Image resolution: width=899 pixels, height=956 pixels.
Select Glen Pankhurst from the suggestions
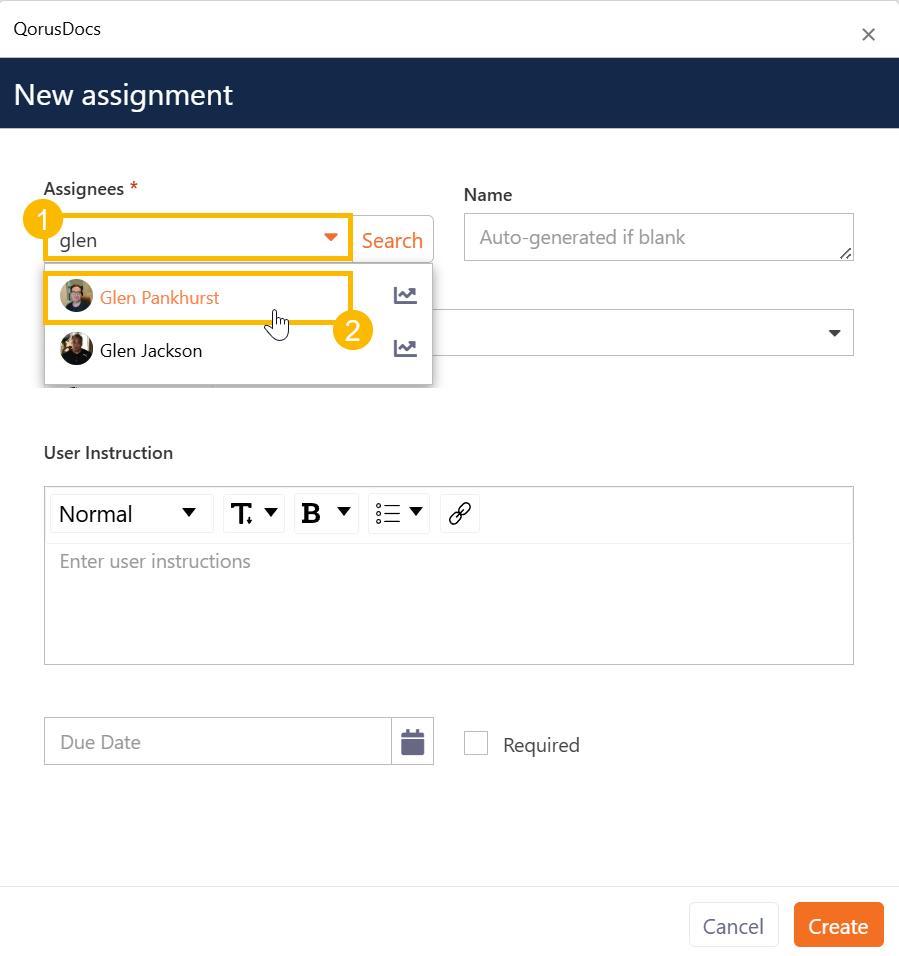pos(160,298)
